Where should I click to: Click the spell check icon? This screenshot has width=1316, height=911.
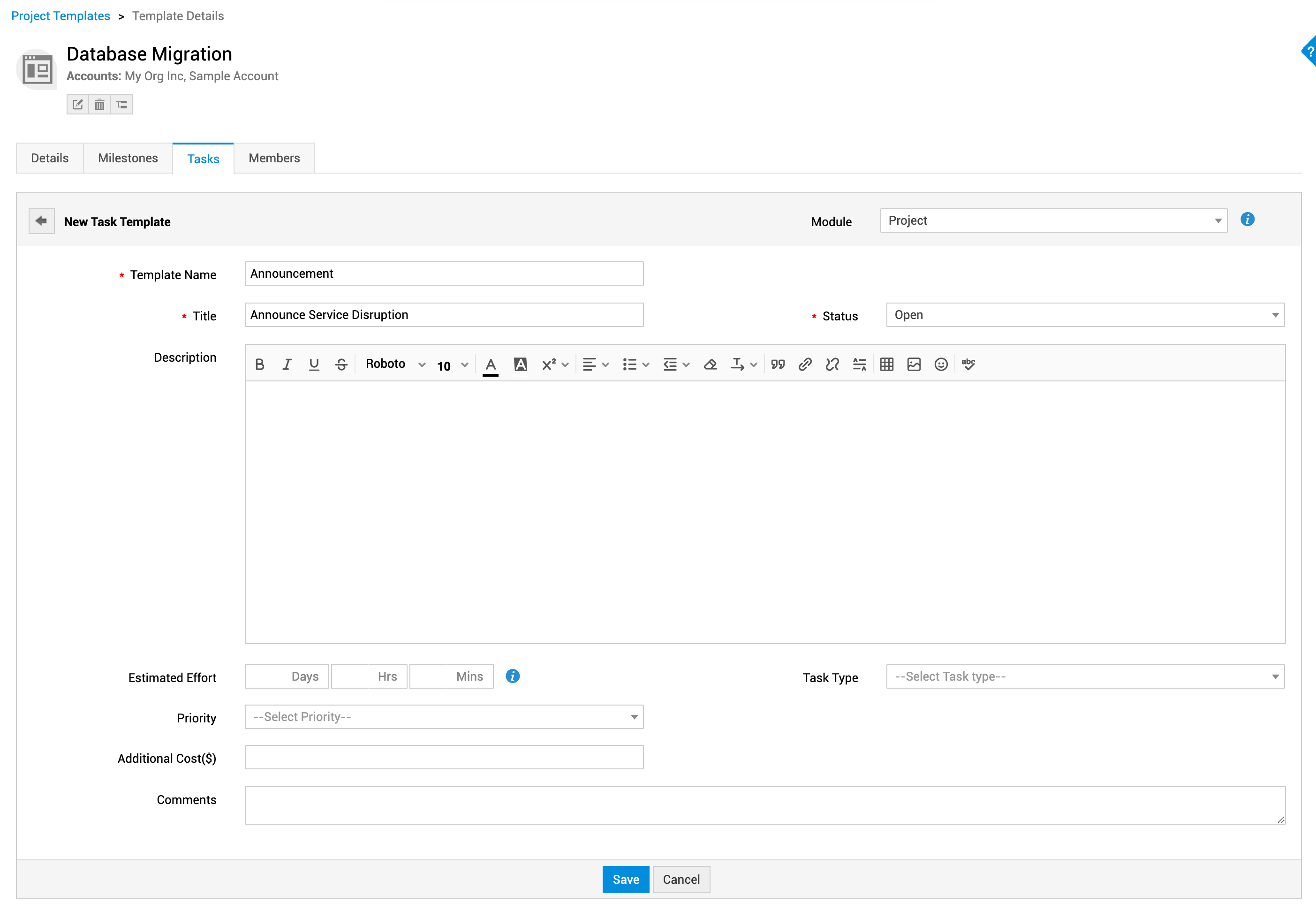click(x=968, y=364)
